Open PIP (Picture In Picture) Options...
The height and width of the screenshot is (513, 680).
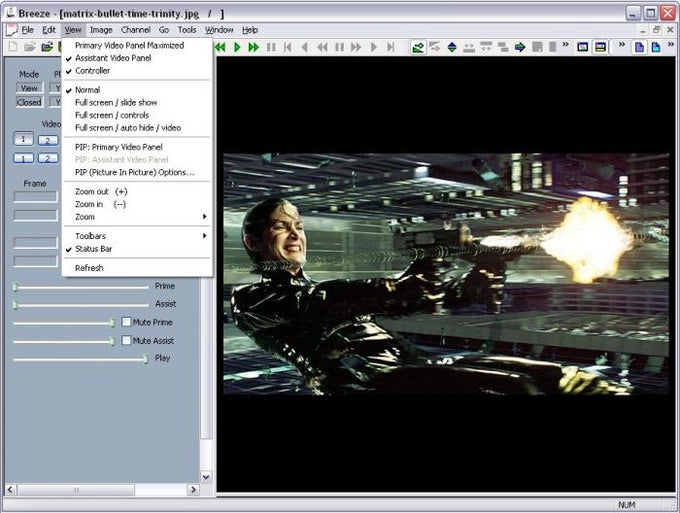click(137, 173)
